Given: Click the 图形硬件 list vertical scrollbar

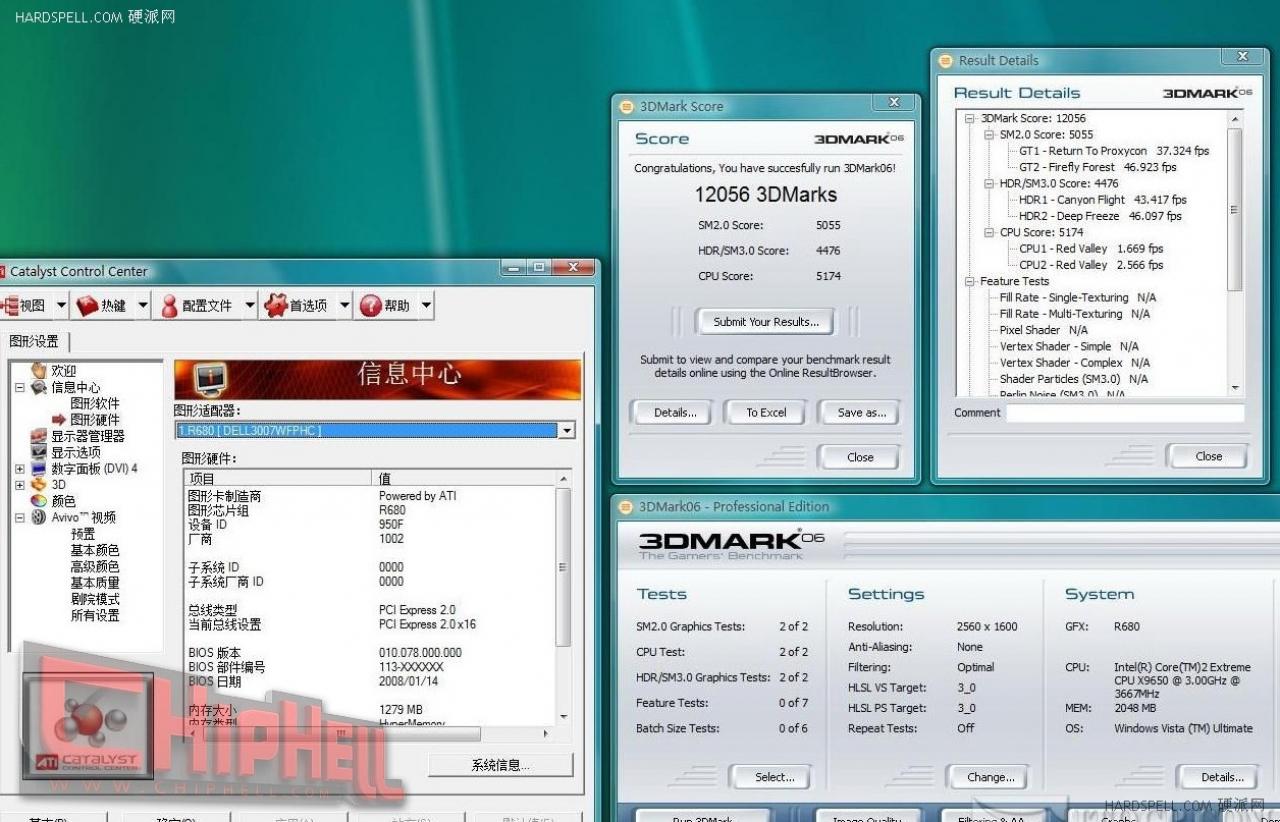Looking at the screenshot, I should coord(563,598).
